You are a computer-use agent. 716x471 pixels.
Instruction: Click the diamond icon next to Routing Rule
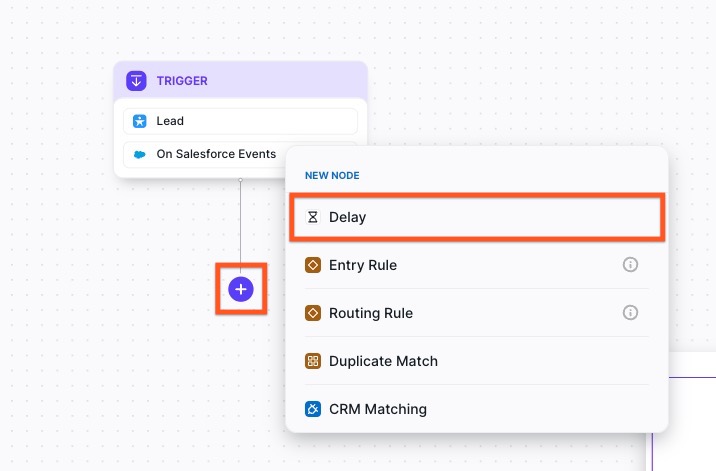[x=313, y=313]
